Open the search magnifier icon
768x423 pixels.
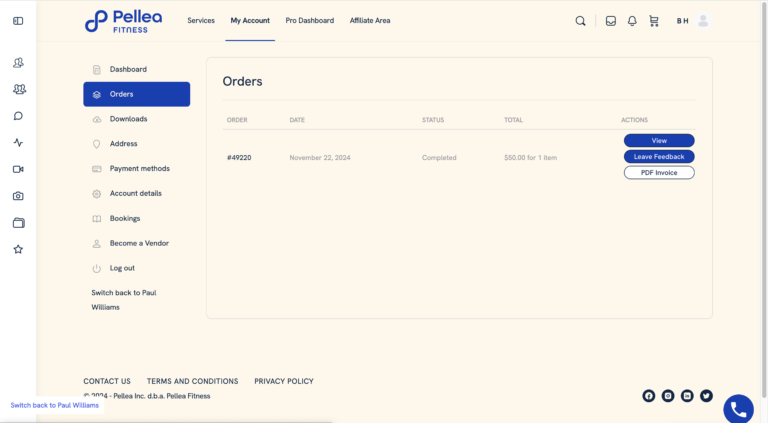point(580,21)
